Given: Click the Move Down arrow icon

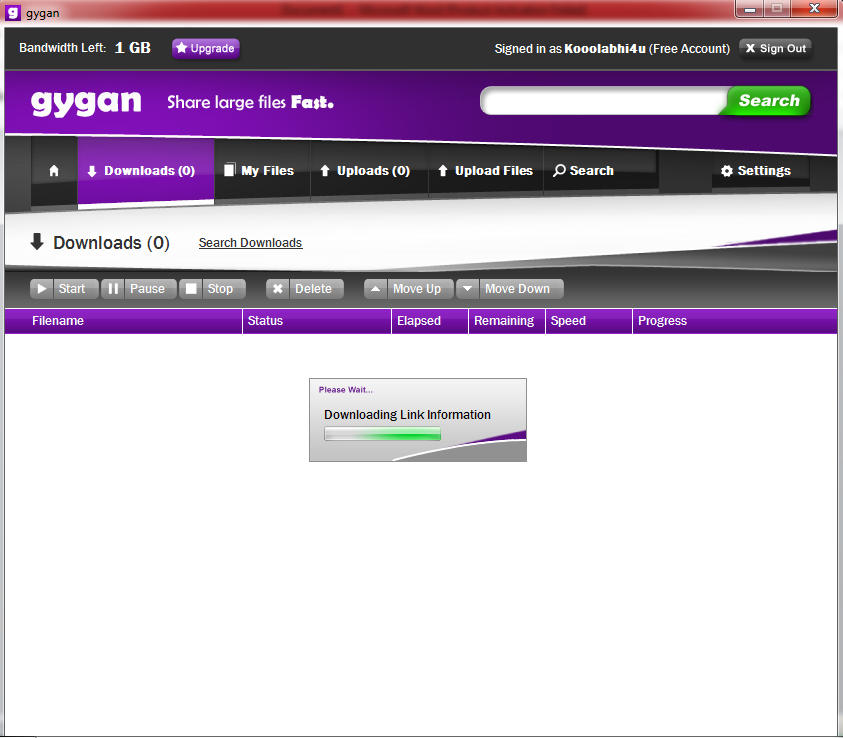Looking at the screenshot, I should [467, 289].
